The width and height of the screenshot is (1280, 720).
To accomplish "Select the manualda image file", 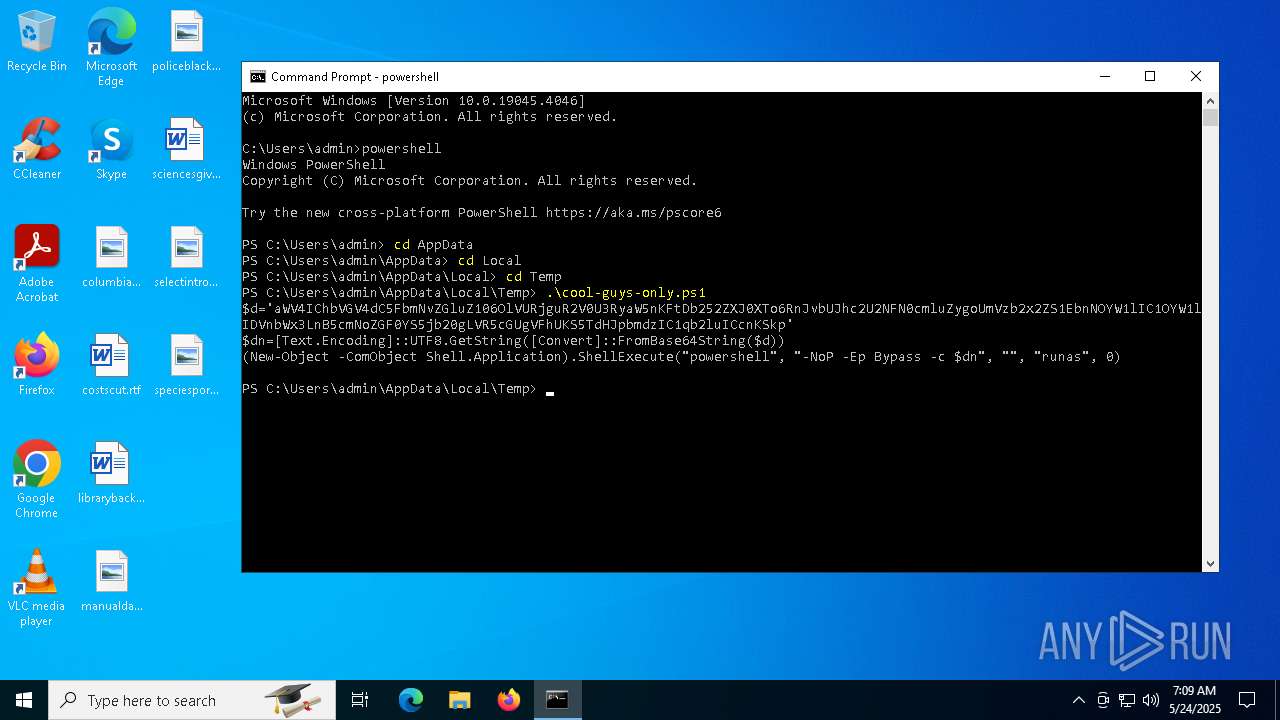I will tap(111, 582).
